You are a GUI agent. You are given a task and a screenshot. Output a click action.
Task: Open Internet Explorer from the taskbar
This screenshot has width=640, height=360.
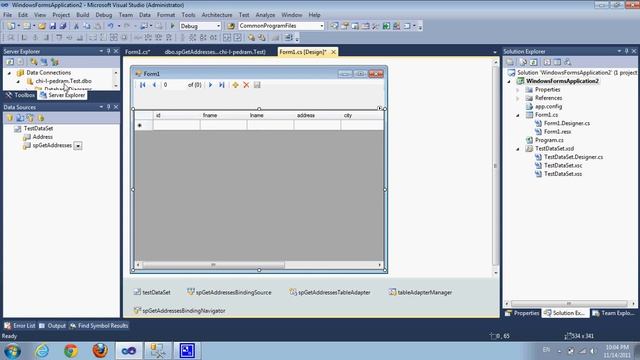42,351
